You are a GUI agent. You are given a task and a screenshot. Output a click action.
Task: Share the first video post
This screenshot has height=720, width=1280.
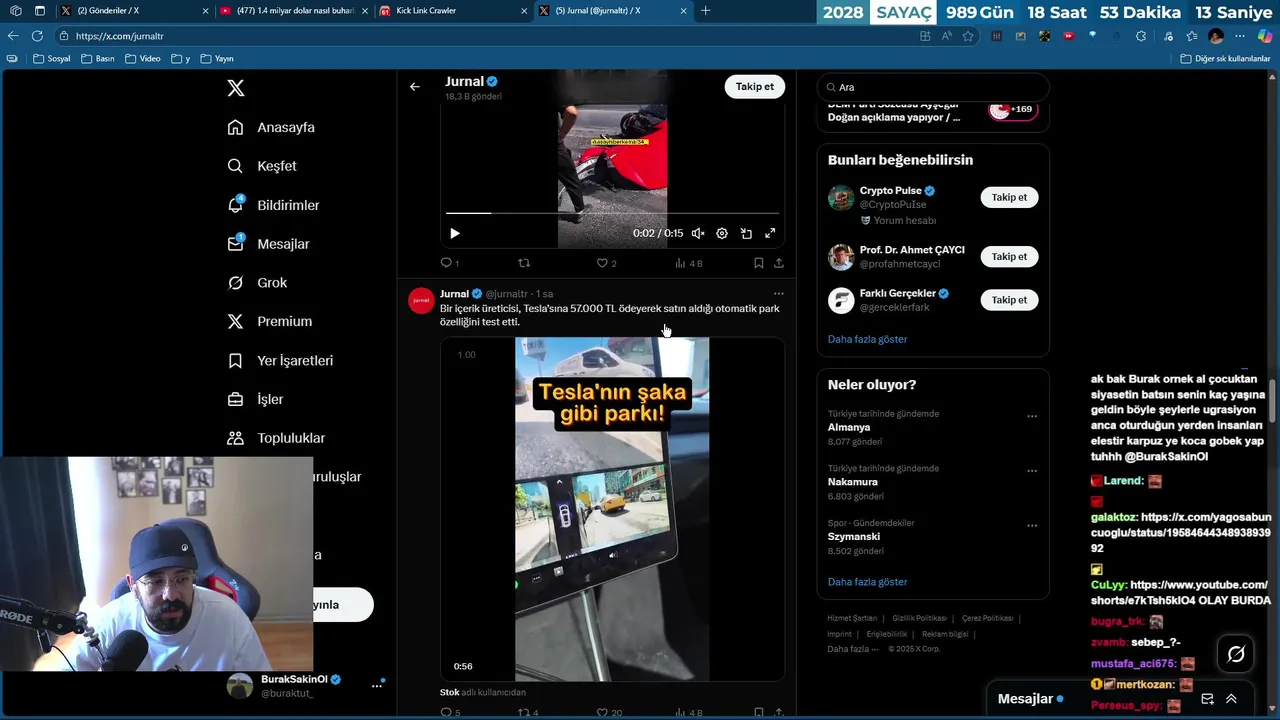pos(779,263)
